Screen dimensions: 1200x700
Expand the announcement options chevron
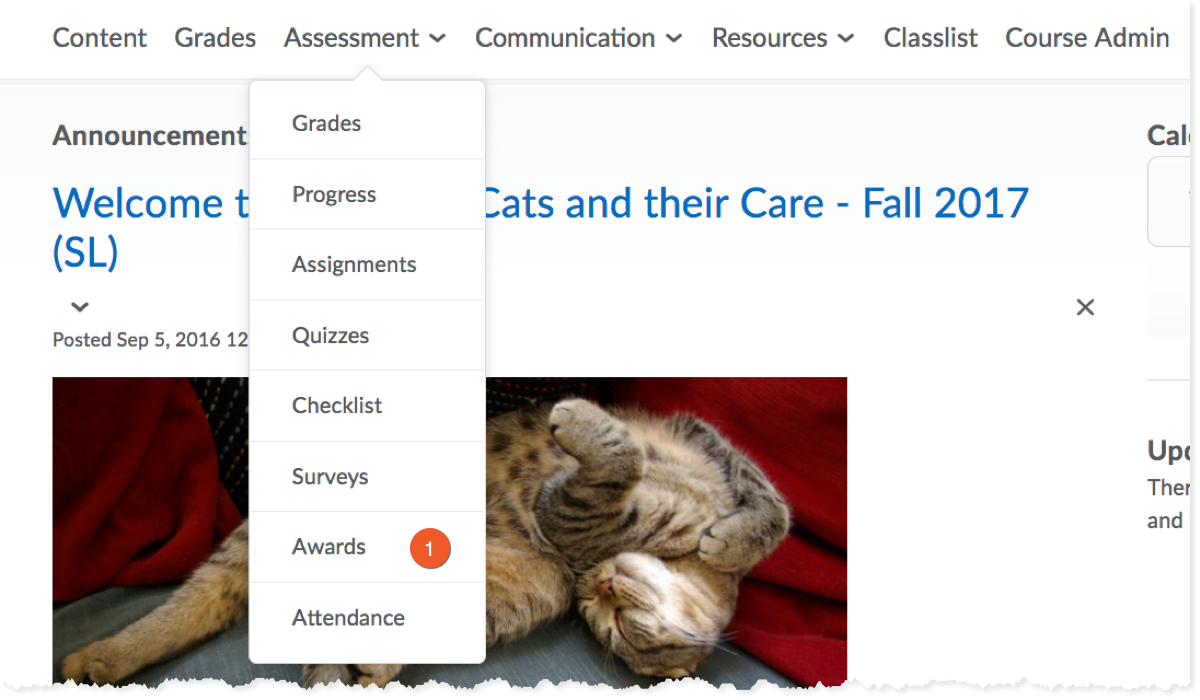pyautogui.click(x=80, y=307)
